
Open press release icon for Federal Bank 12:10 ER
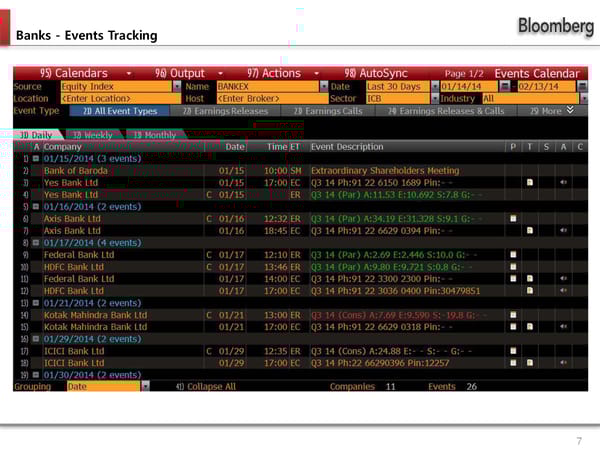pos(513,254)
